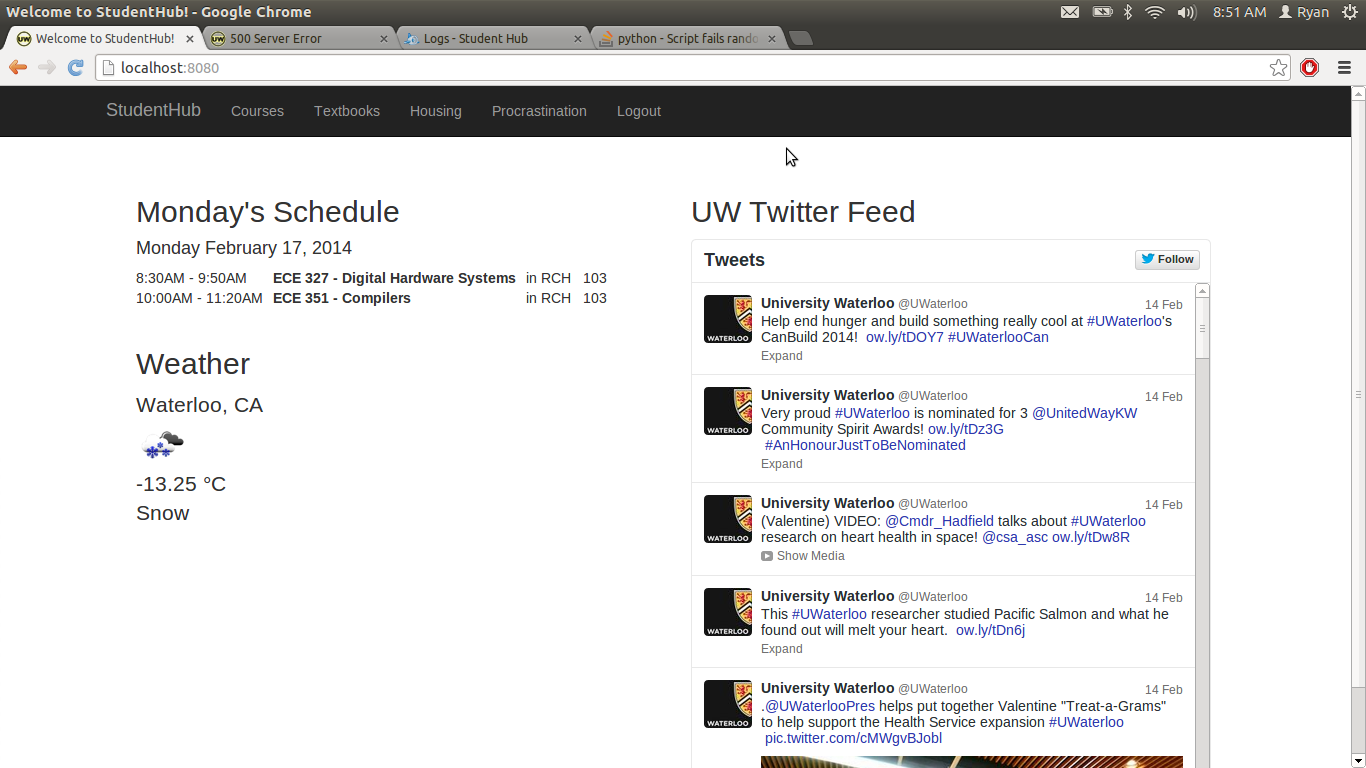Open the red Adblock extension icon
This screenshot has height=768, width=1366.
pyautogui.click(x=1310, y=67)
